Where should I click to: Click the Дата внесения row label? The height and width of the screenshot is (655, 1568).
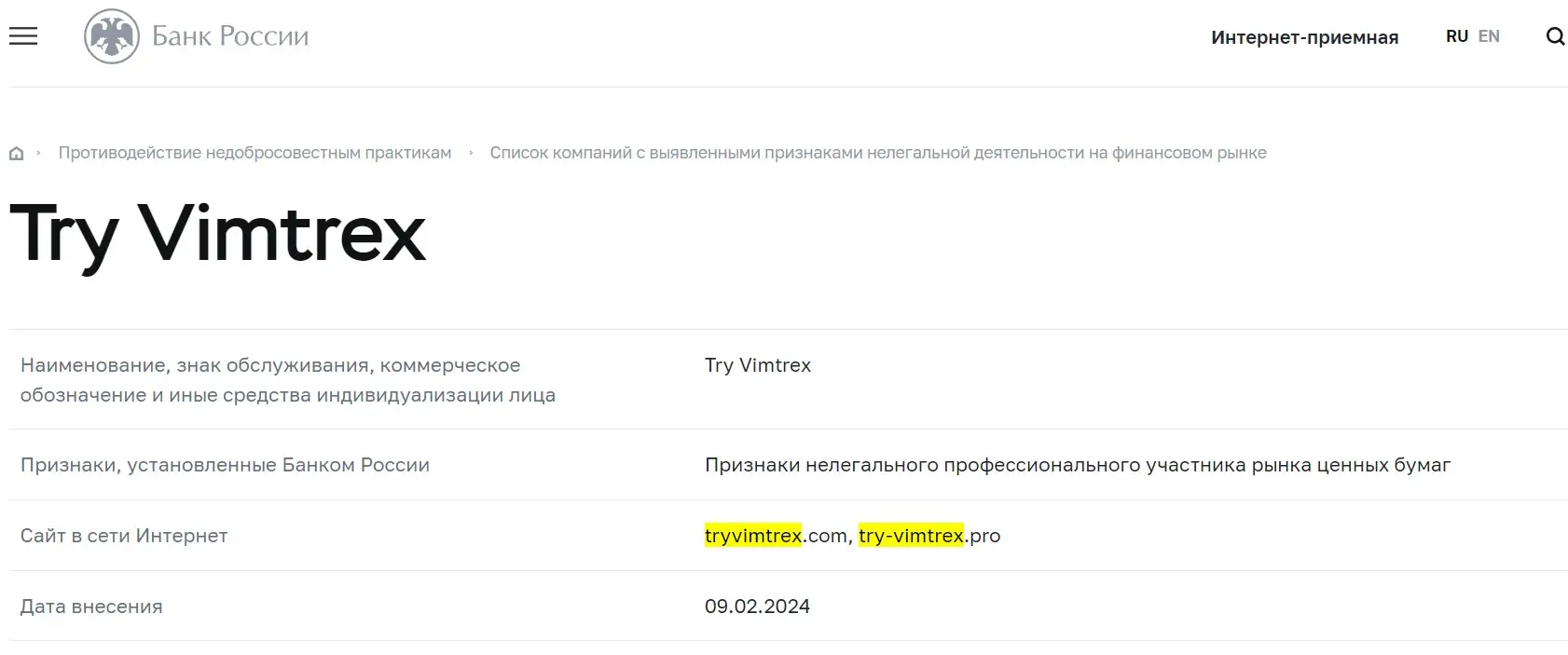90,606
